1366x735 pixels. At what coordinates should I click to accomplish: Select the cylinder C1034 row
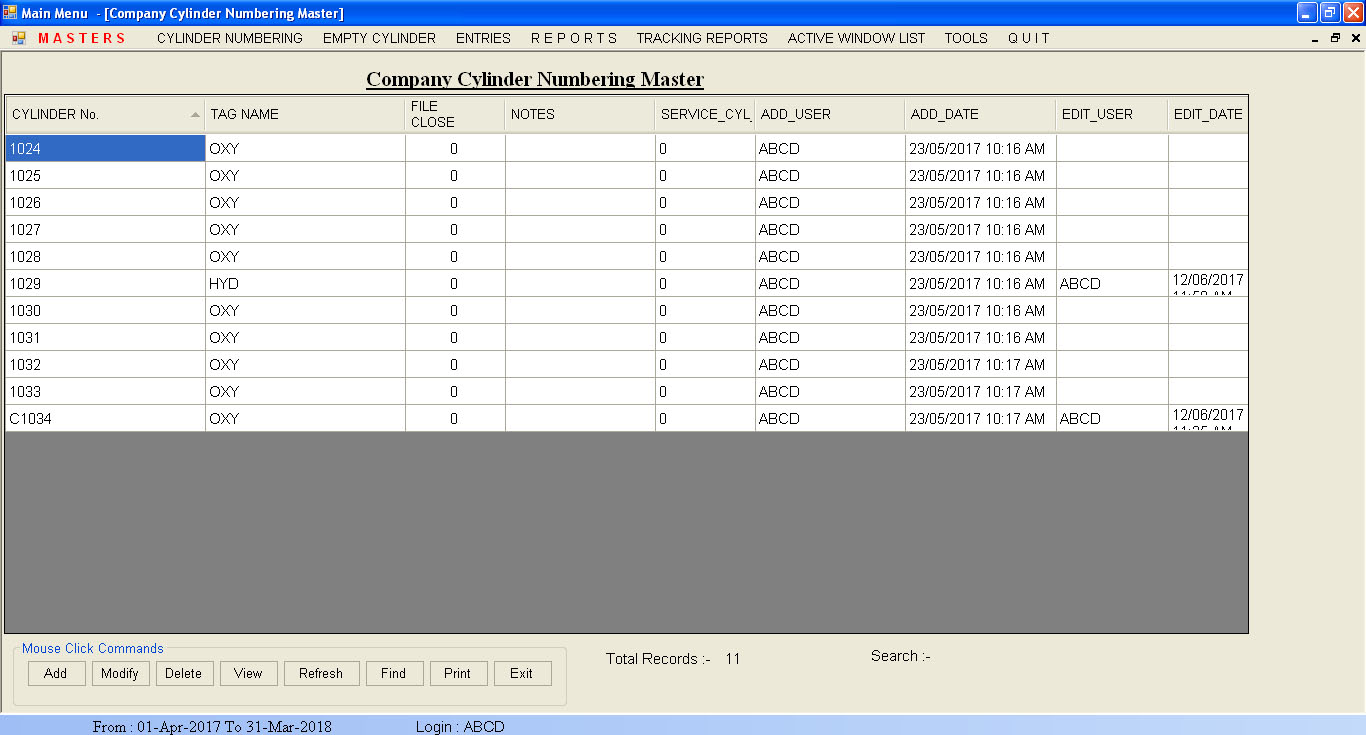pos(105,418)
